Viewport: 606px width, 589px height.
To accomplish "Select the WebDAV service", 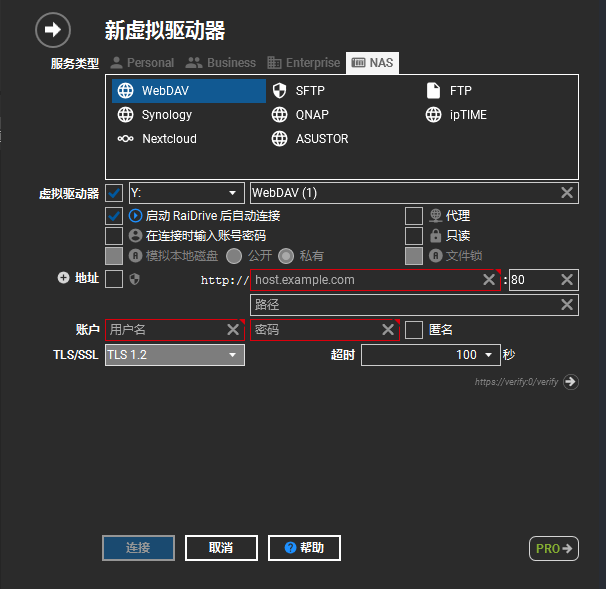I will [189, 91].
